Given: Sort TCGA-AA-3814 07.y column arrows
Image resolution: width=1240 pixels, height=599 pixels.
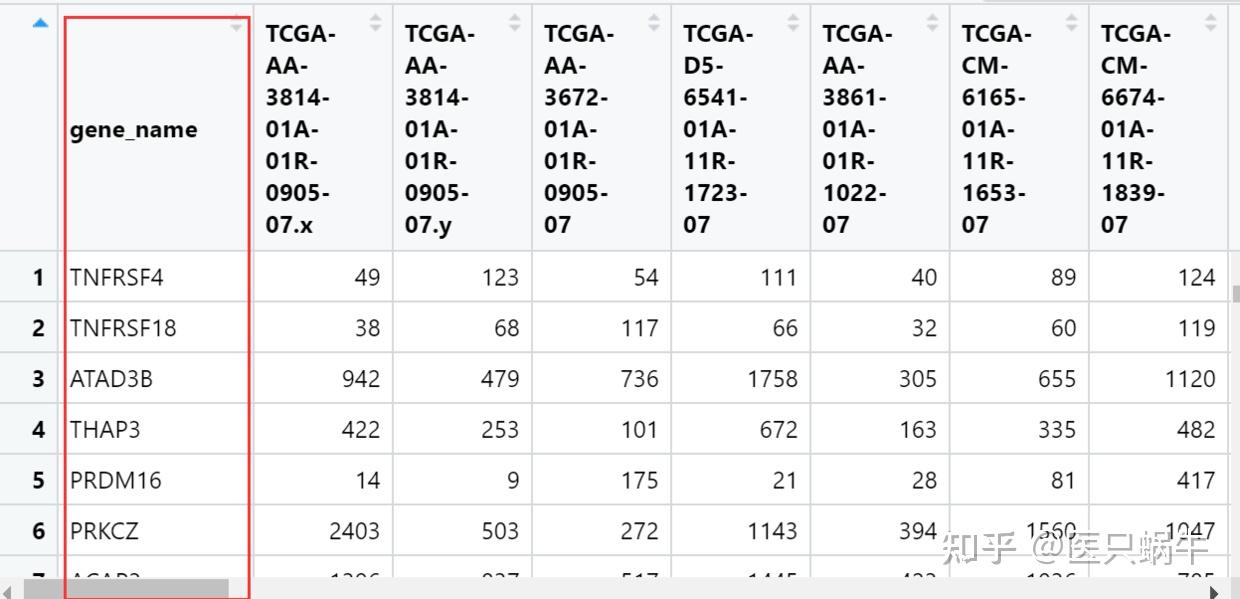Looking at the screenshot, I should click(515, 23).
